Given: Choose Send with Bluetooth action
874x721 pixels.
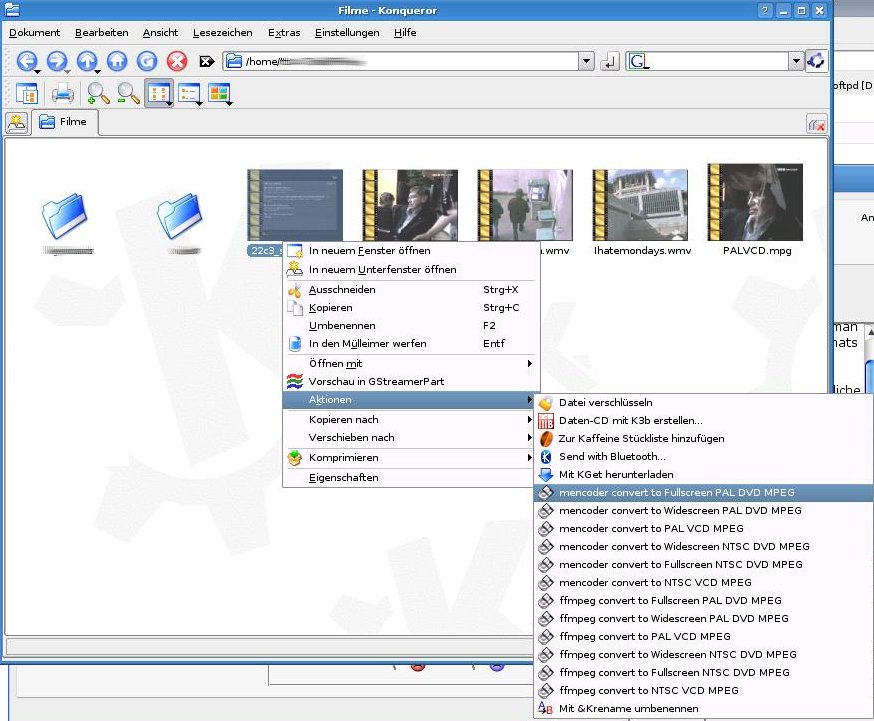Looking at the screenshot, I should 703,457.
